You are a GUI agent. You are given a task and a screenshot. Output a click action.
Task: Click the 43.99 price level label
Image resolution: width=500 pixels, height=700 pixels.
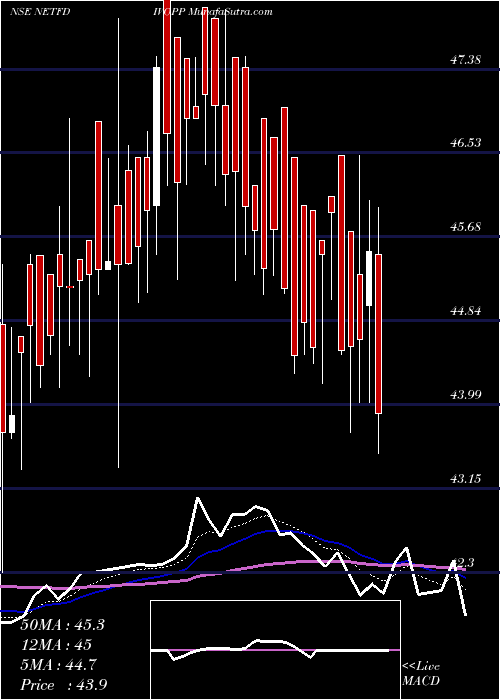tap(466, 394)
